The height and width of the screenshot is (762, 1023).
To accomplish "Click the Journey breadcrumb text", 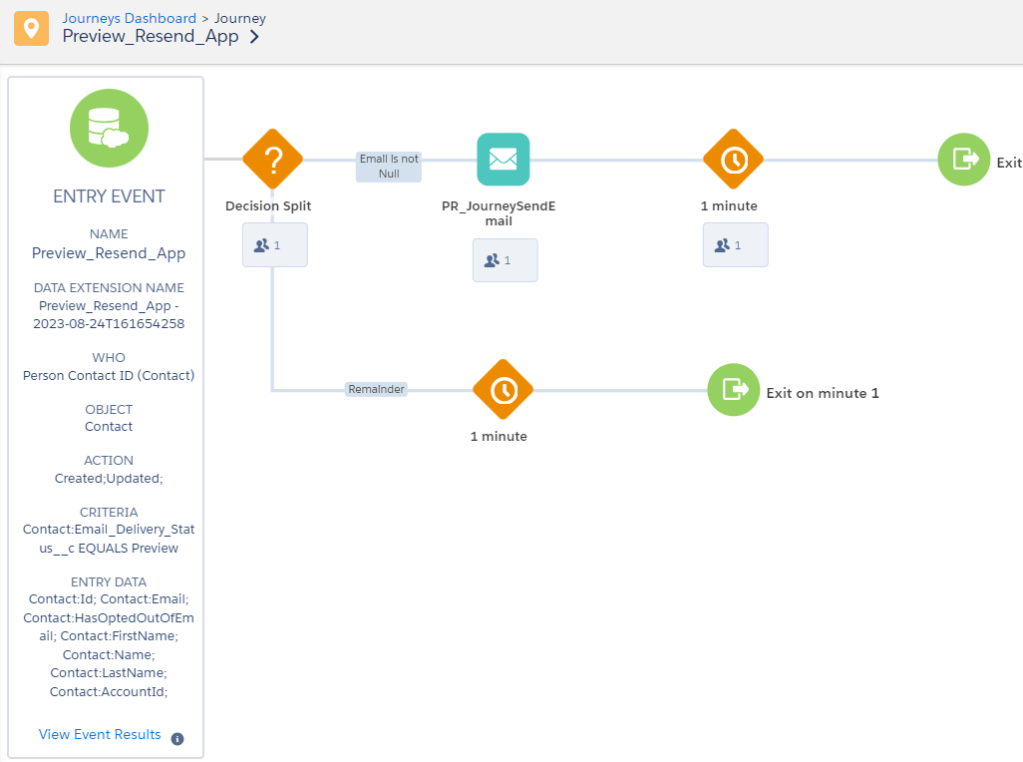I will point(240,18).
